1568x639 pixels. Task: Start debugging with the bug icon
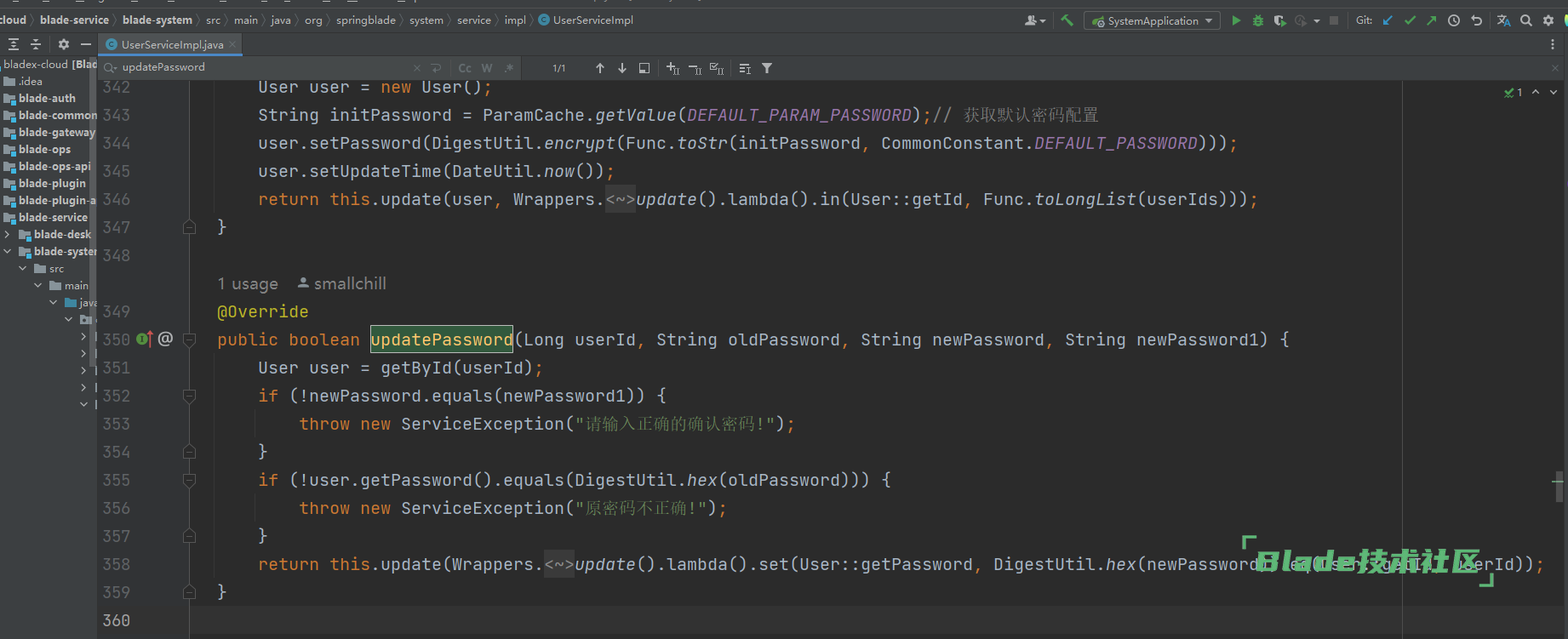tap(1257, 20)
